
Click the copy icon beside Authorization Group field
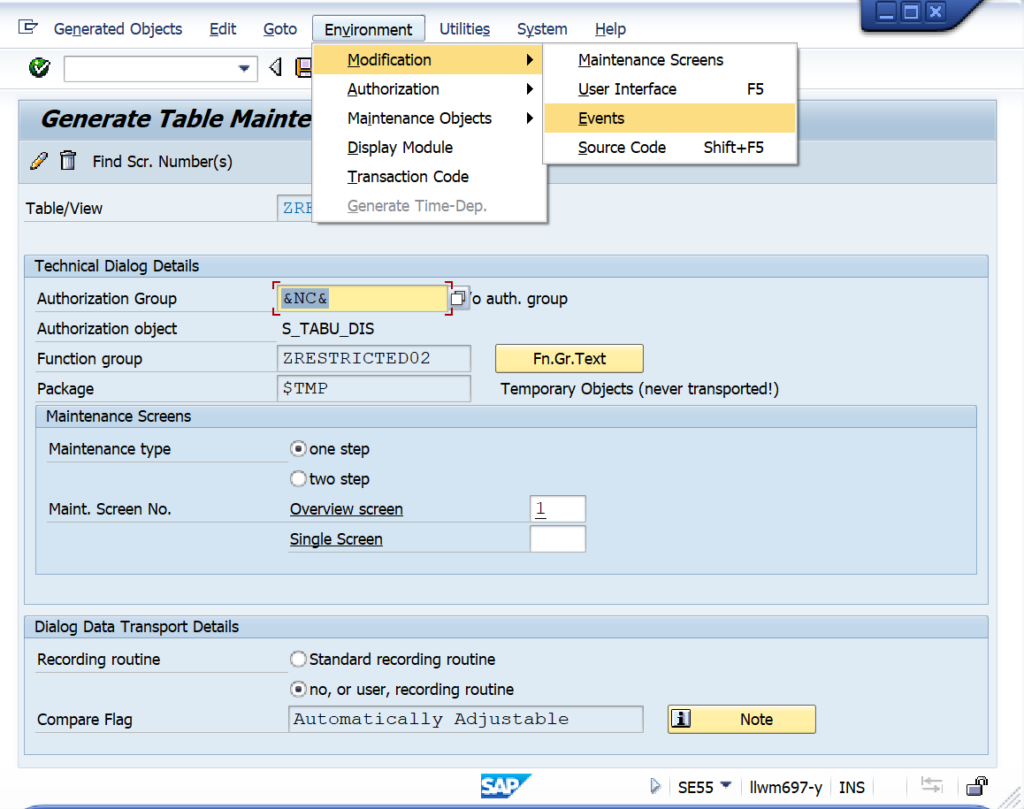click(x=460, y=297)
